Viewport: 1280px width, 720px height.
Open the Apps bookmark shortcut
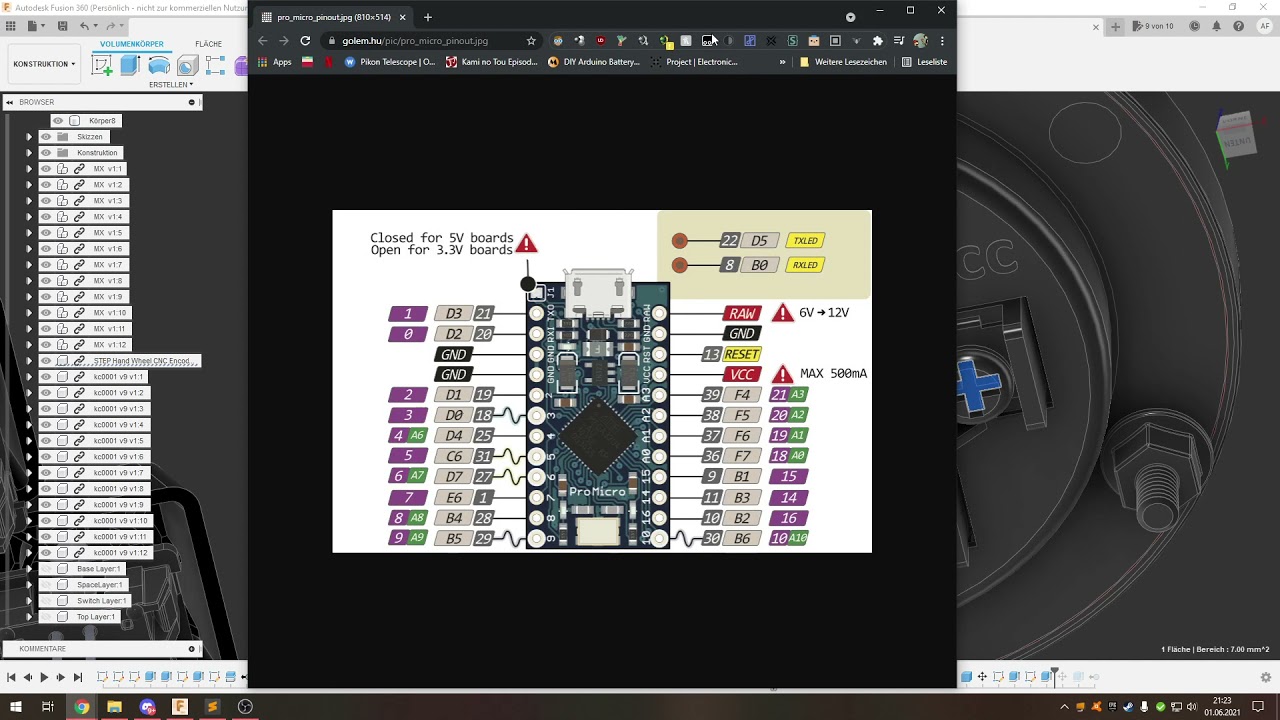pyautogui.click(x=275, y=62)
